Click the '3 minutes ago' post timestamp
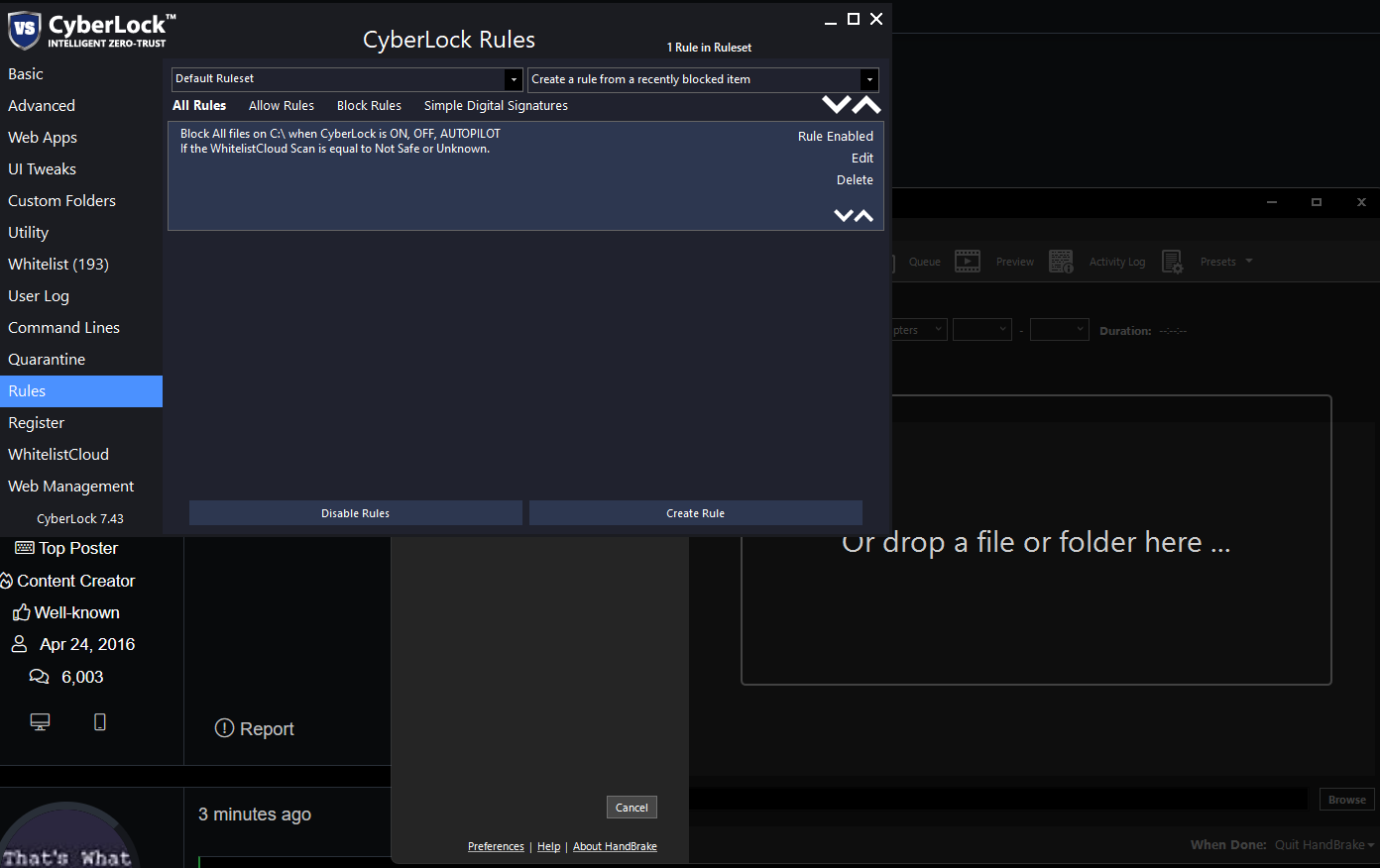 (255, 814)
